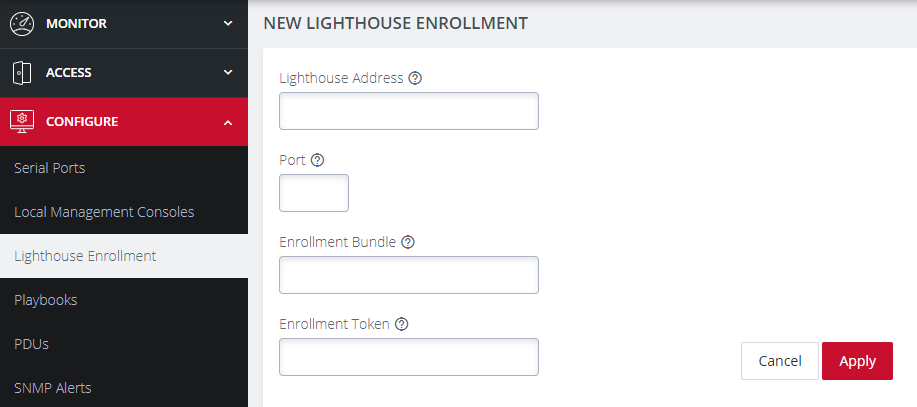The image size is (917, 407).
Task: Focus the Lighthouse Address text field
Action: point(408,111)
